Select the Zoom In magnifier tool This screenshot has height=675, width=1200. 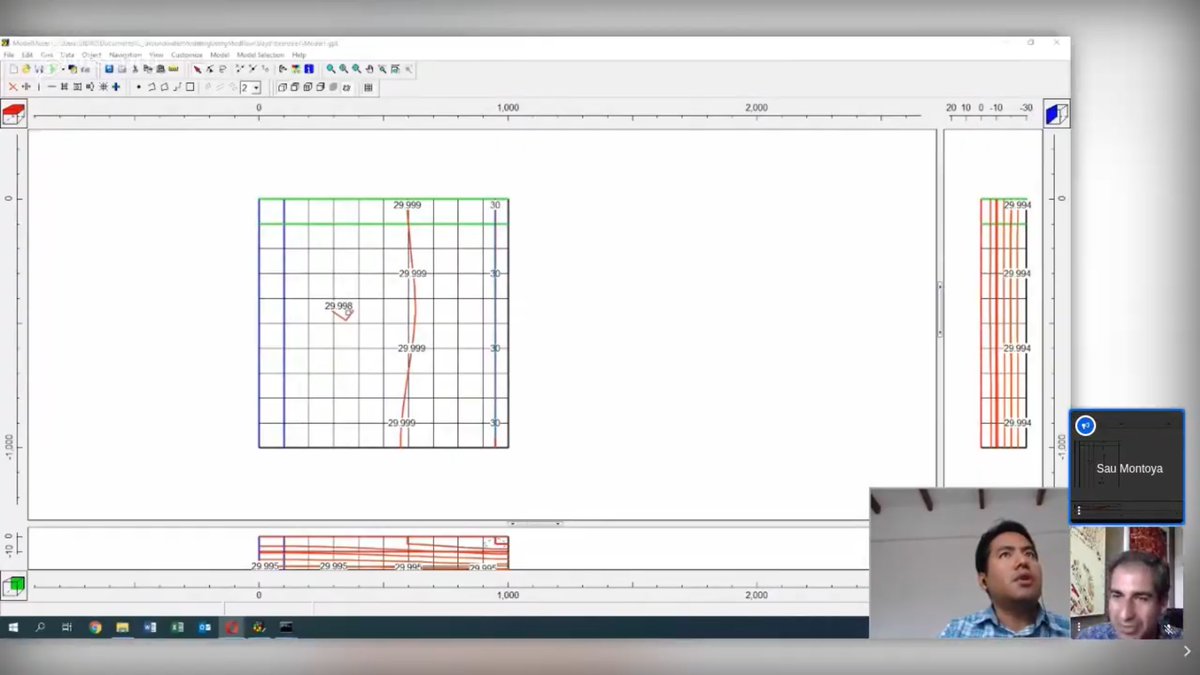331,69
